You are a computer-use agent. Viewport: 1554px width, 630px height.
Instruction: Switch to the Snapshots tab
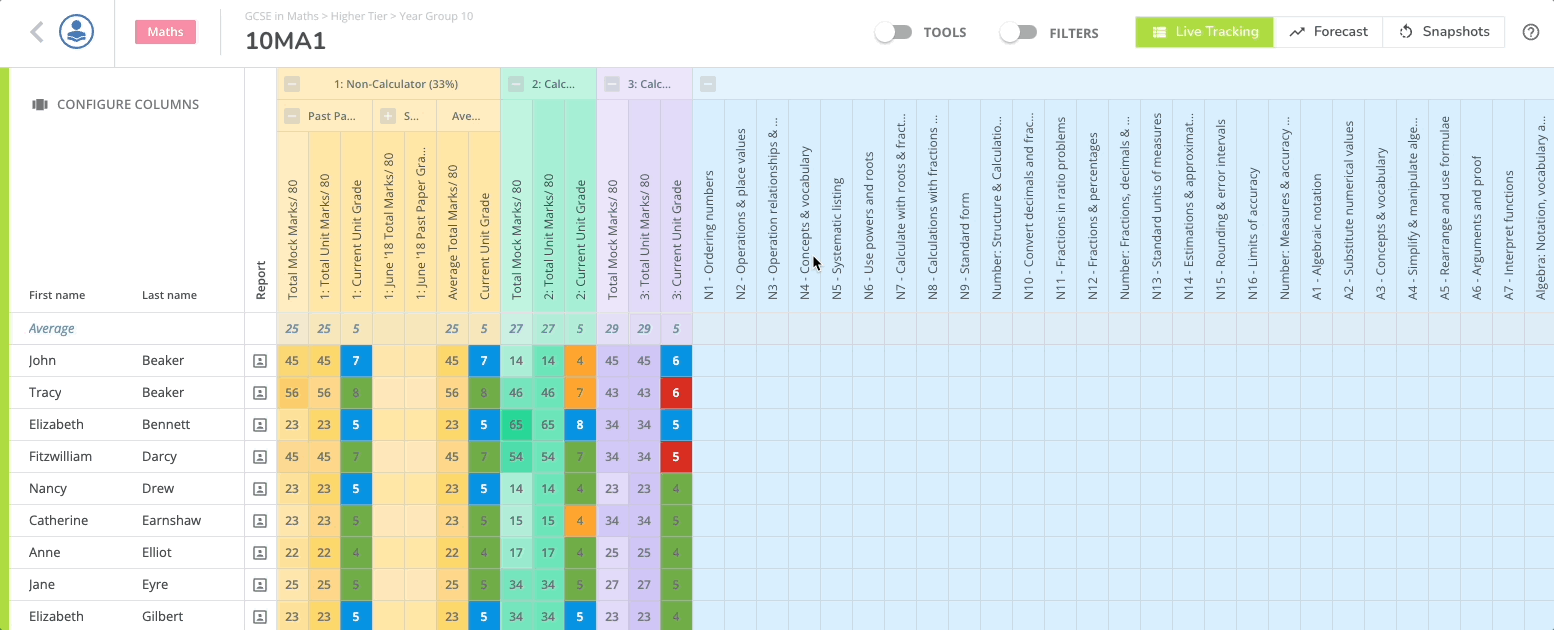tap(1444, 31)
